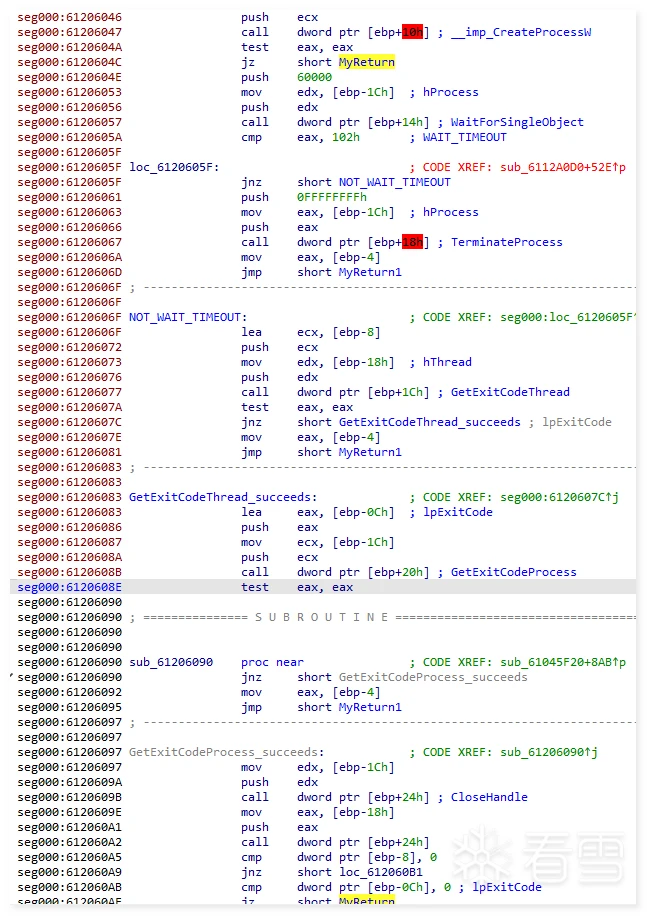Image resolution: width=647 pixels, height=916 pixels.
Task: Click the ecx operand on the push at 61206046
Action: 307,17
